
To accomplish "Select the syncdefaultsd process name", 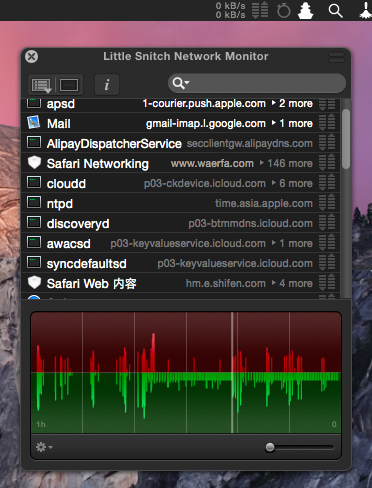I will coord(87,264).
